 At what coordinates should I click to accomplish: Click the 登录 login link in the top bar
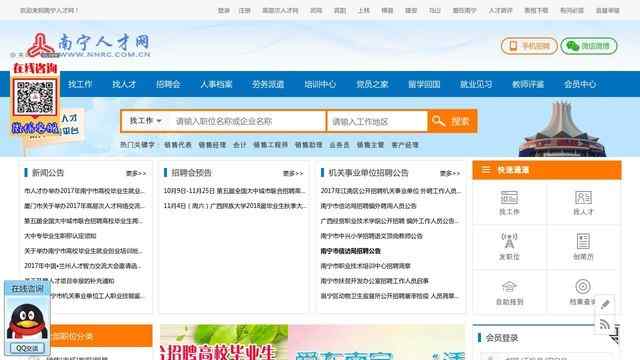(x=224, y=11)
